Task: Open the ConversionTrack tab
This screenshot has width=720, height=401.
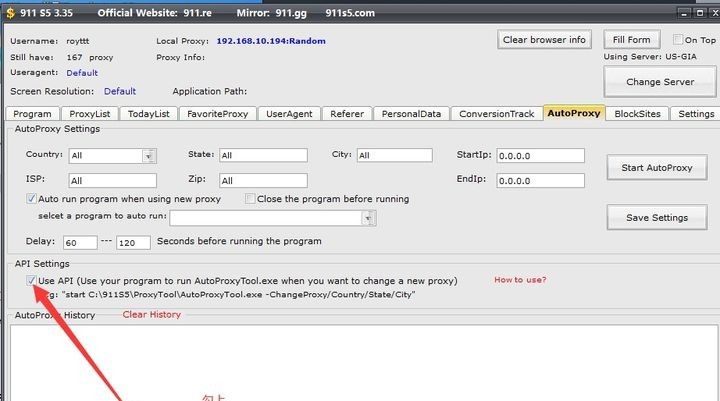Action: (496, 113)
